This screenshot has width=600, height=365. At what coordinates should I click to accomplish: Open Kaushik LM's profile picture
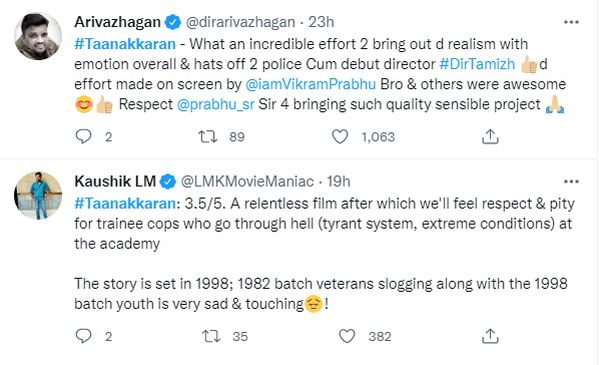(38, 196)
